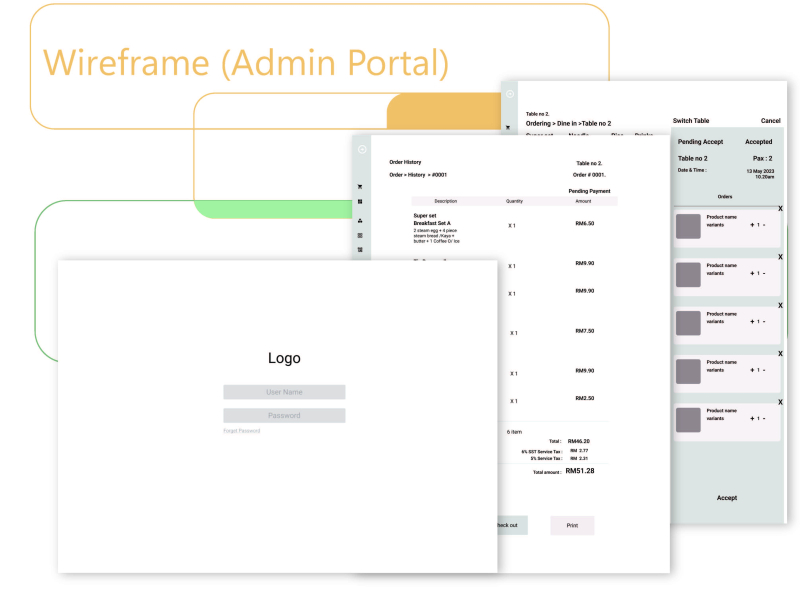This screenshot has height=600, width=800.
Task: Open the Forgot Password link
Action: (x=241, y=431)
